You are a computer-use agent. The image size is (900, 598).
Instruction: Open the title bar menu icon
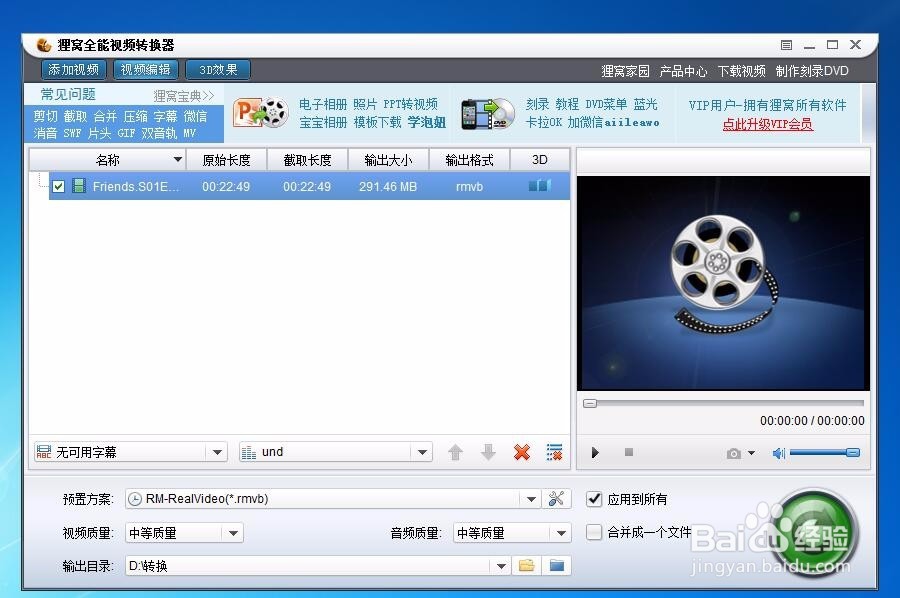786,45
